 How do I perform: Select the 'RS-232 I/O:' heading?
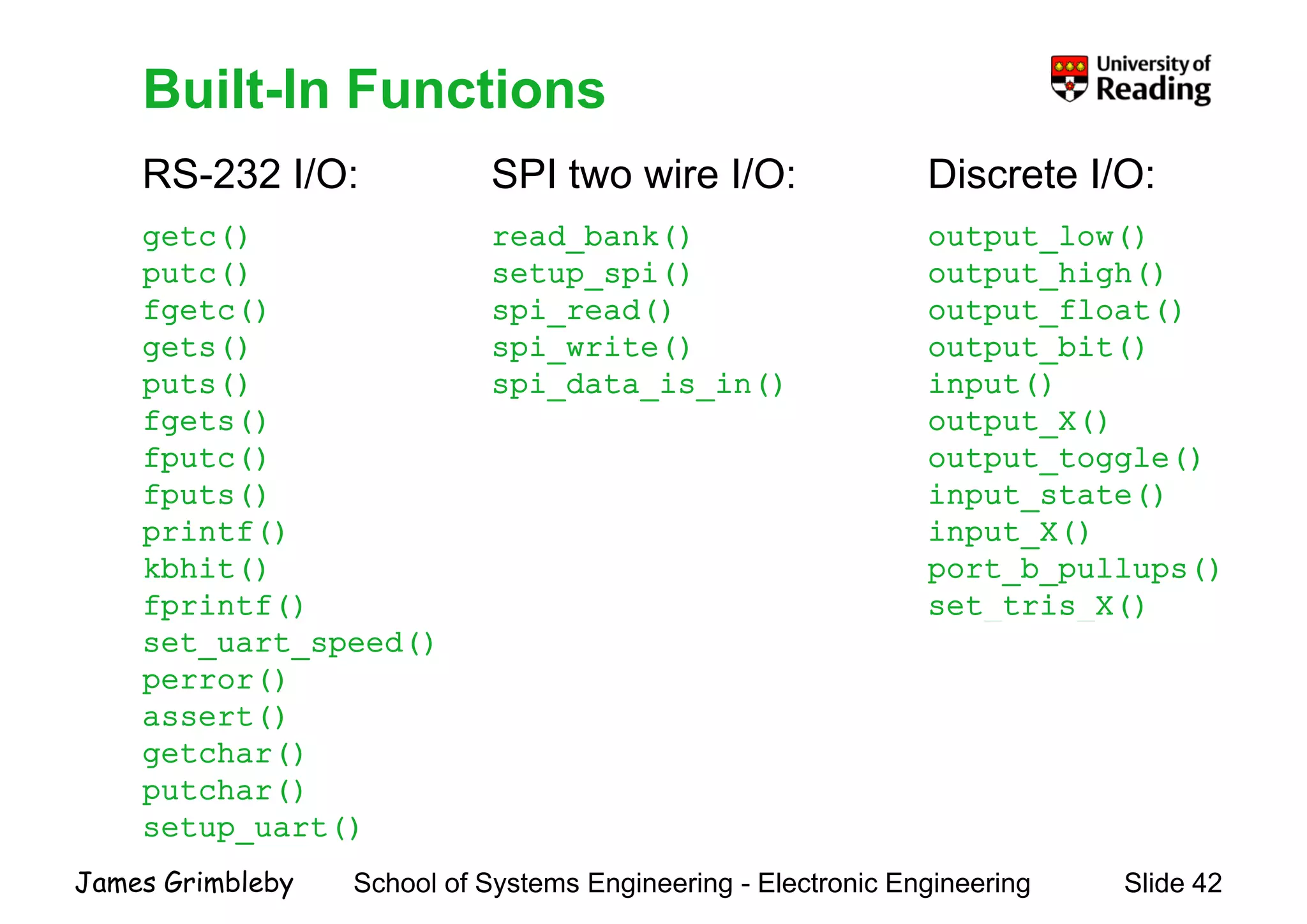point(250,174)
